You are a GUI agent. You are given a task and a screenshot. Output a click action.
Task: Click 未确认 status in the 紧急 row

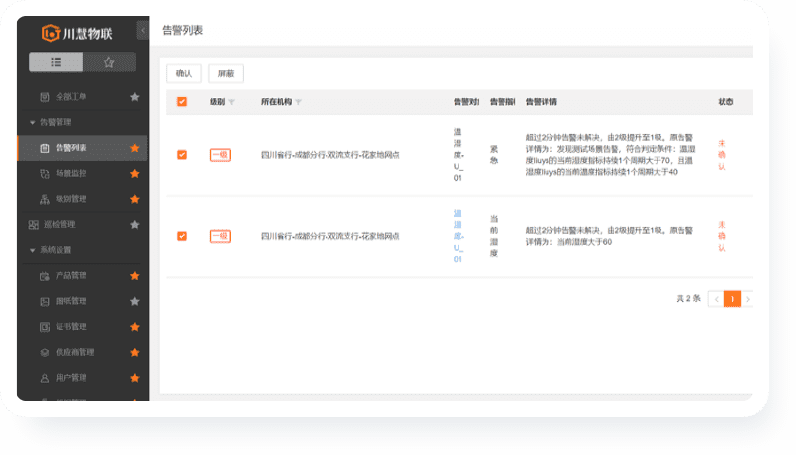coord(721,155)
